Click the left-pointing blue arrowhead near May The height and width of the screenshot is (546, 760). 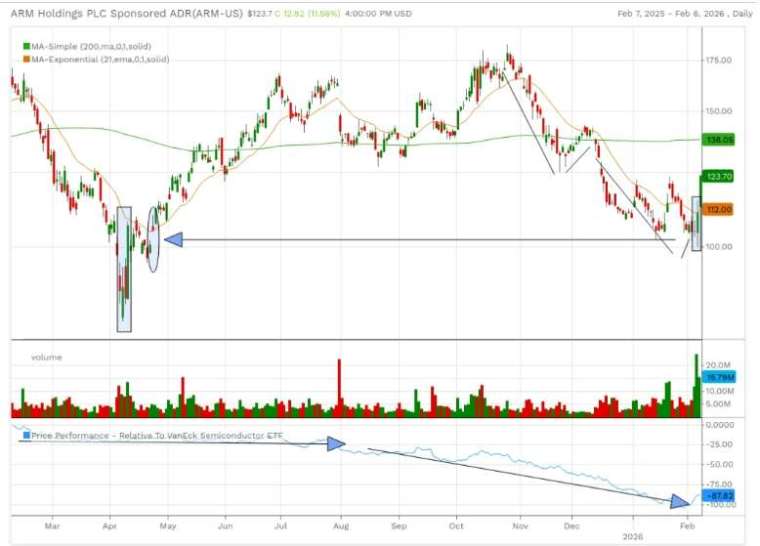(173, 240)
